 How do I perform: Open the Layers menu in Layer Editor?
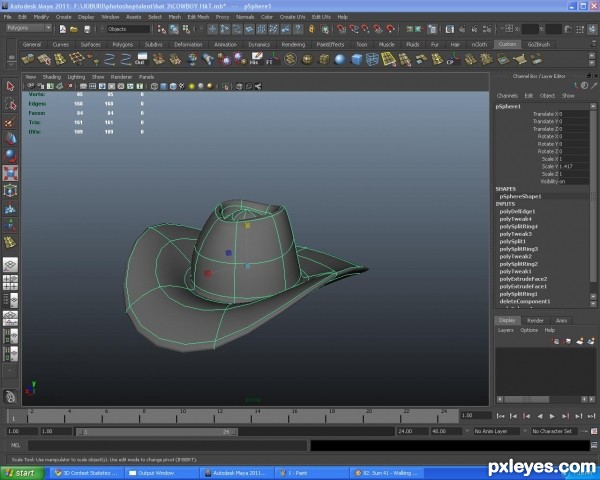pyautogui.click(x=505, y=330)
